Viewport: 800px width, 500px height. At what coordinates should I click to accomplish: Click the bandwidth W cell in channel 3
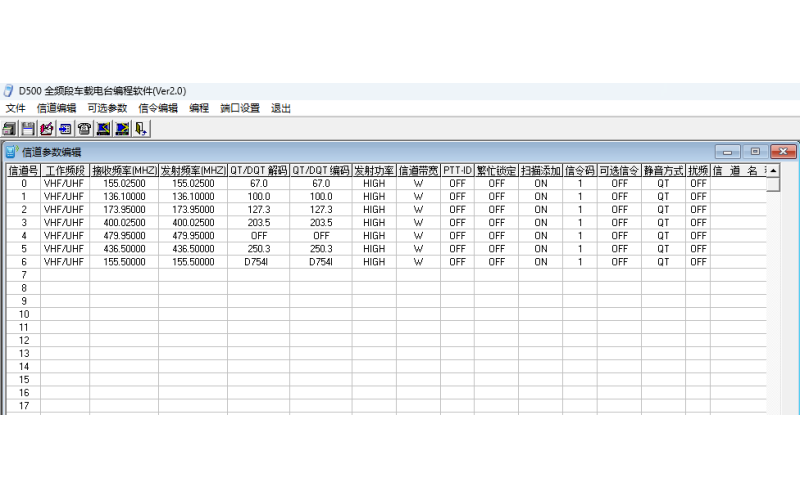coord(418,222)
